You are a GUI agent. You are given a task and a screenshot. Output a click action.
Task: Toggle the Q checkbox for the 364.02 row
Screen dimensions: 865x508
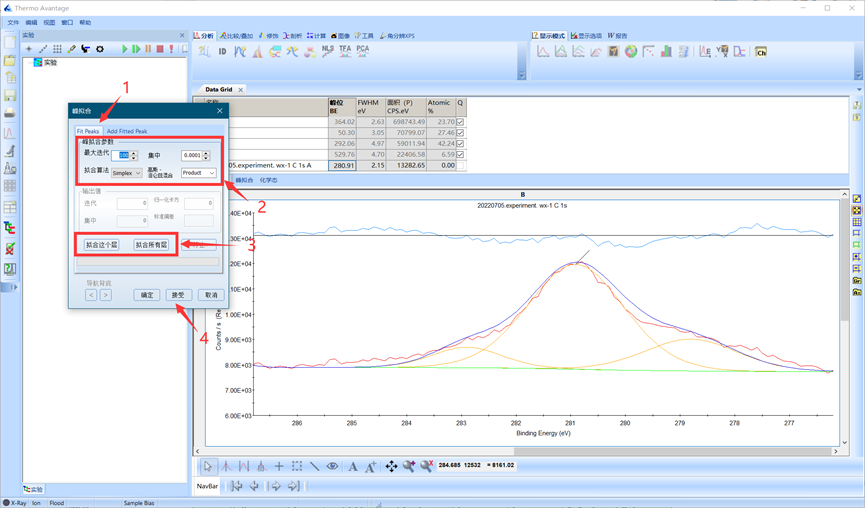(460, 122)
